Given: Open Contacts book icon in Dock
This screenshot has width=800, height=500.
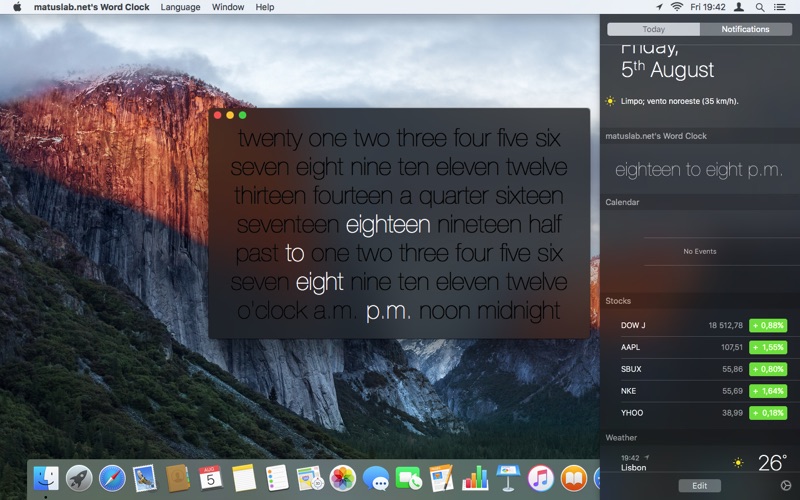Looking at the screenshot, I should (x=178, y=478).
